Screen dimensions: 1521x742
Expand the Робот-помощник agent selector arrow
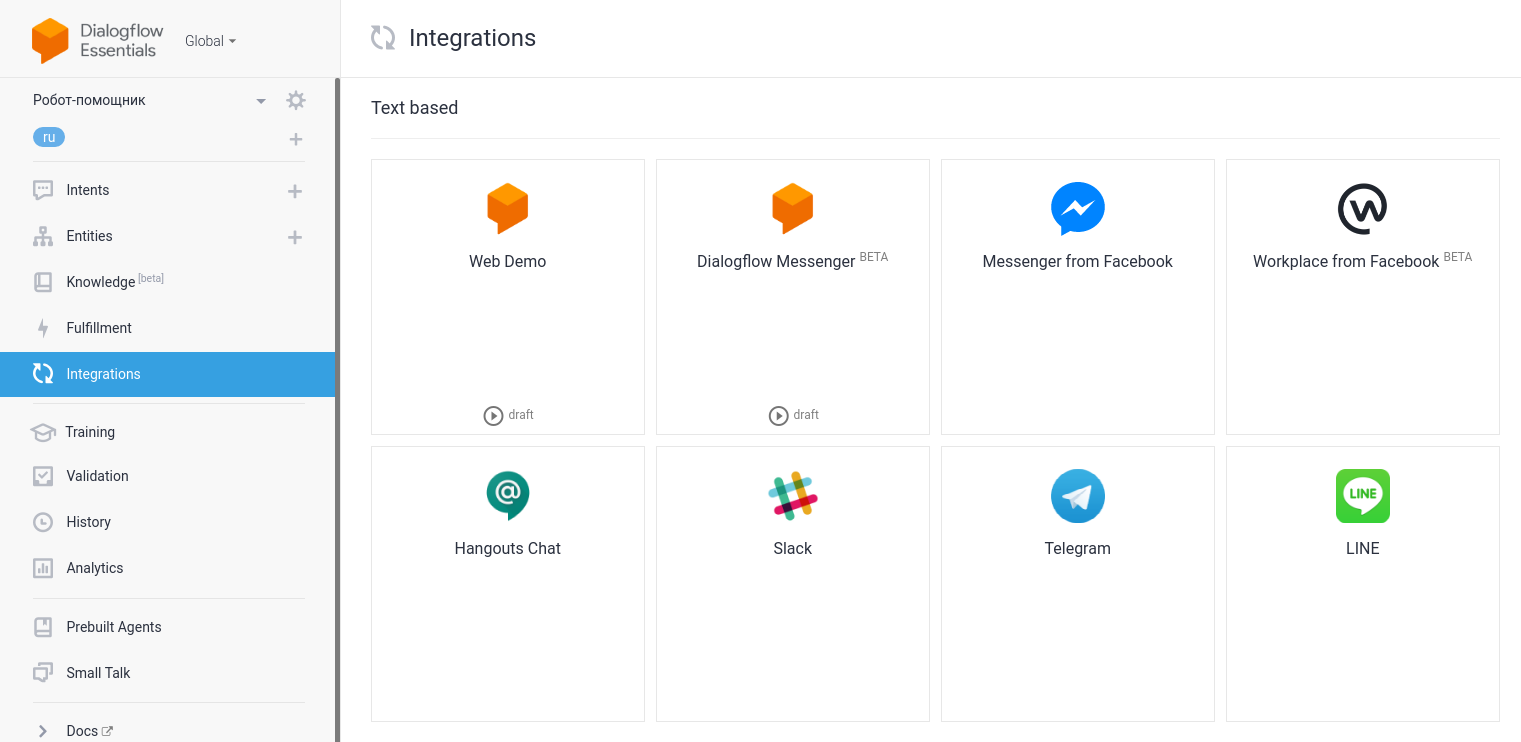pyautogui.click(x=261, y=101)
